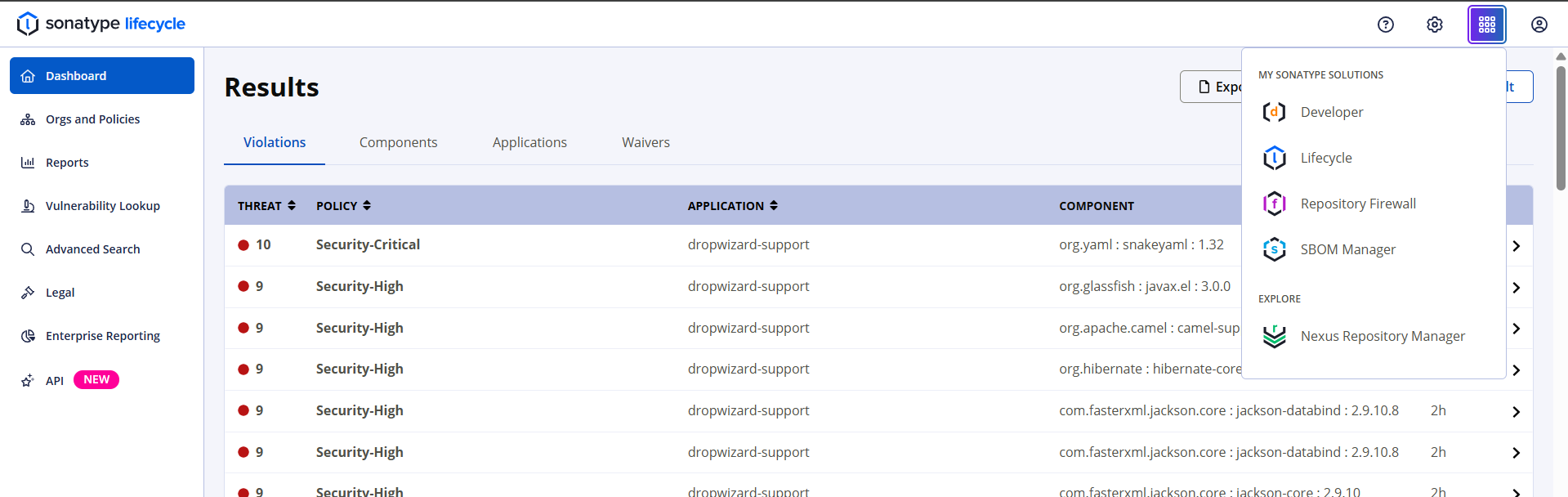The image size is (1568, 497).
Task: Switch to the Applications tab
Action: point(529,142)
